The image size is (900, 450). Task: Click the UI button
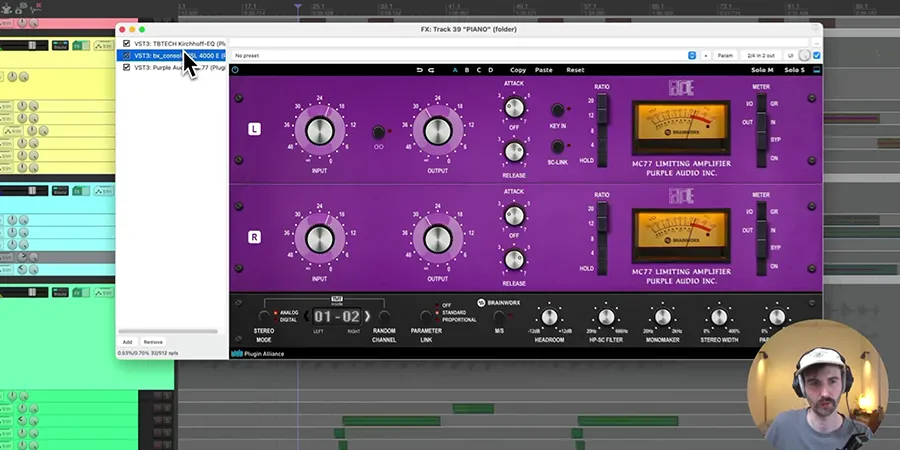coord(790,56)
